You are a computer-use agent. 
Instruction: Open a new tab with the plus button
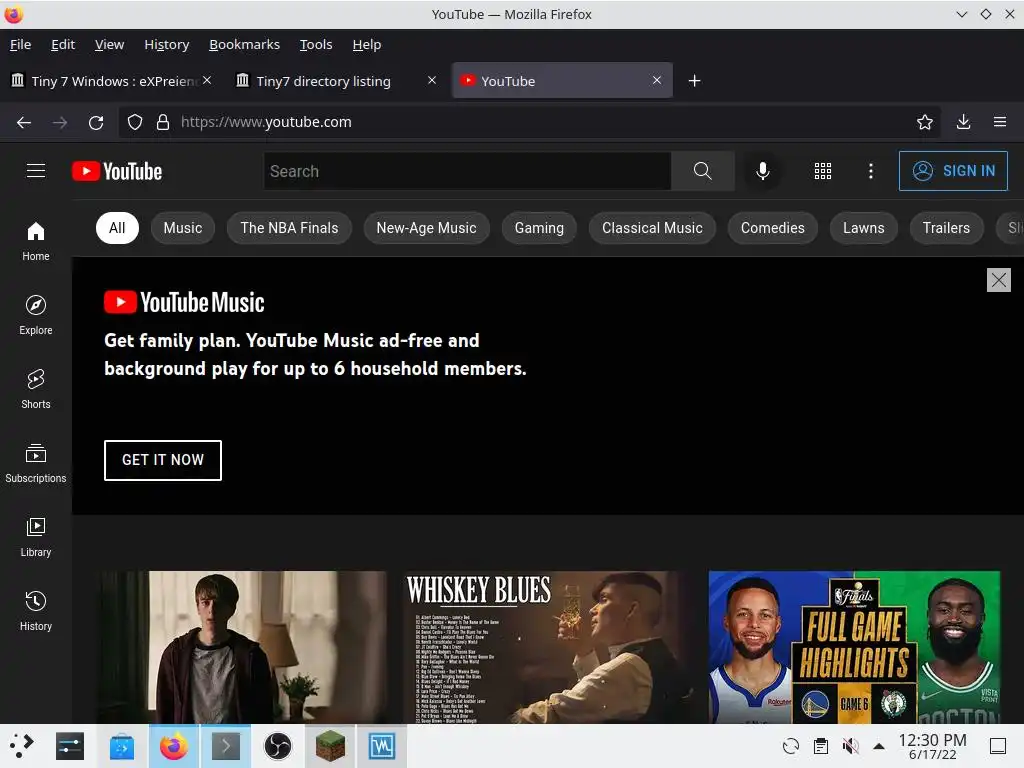695,80
